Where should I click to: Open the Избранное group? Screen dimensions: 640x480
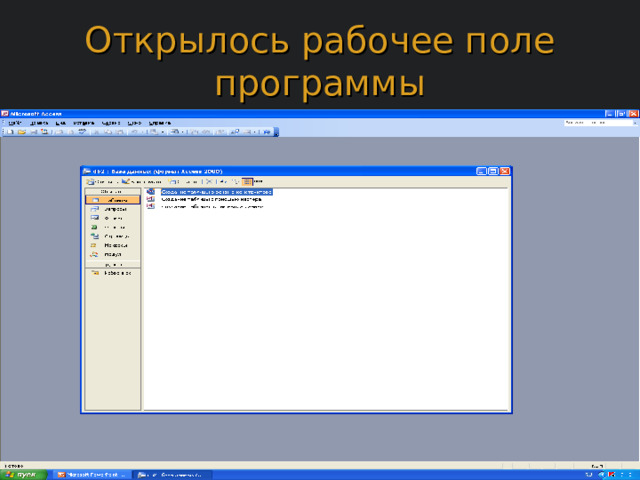[x=113, y=273]
